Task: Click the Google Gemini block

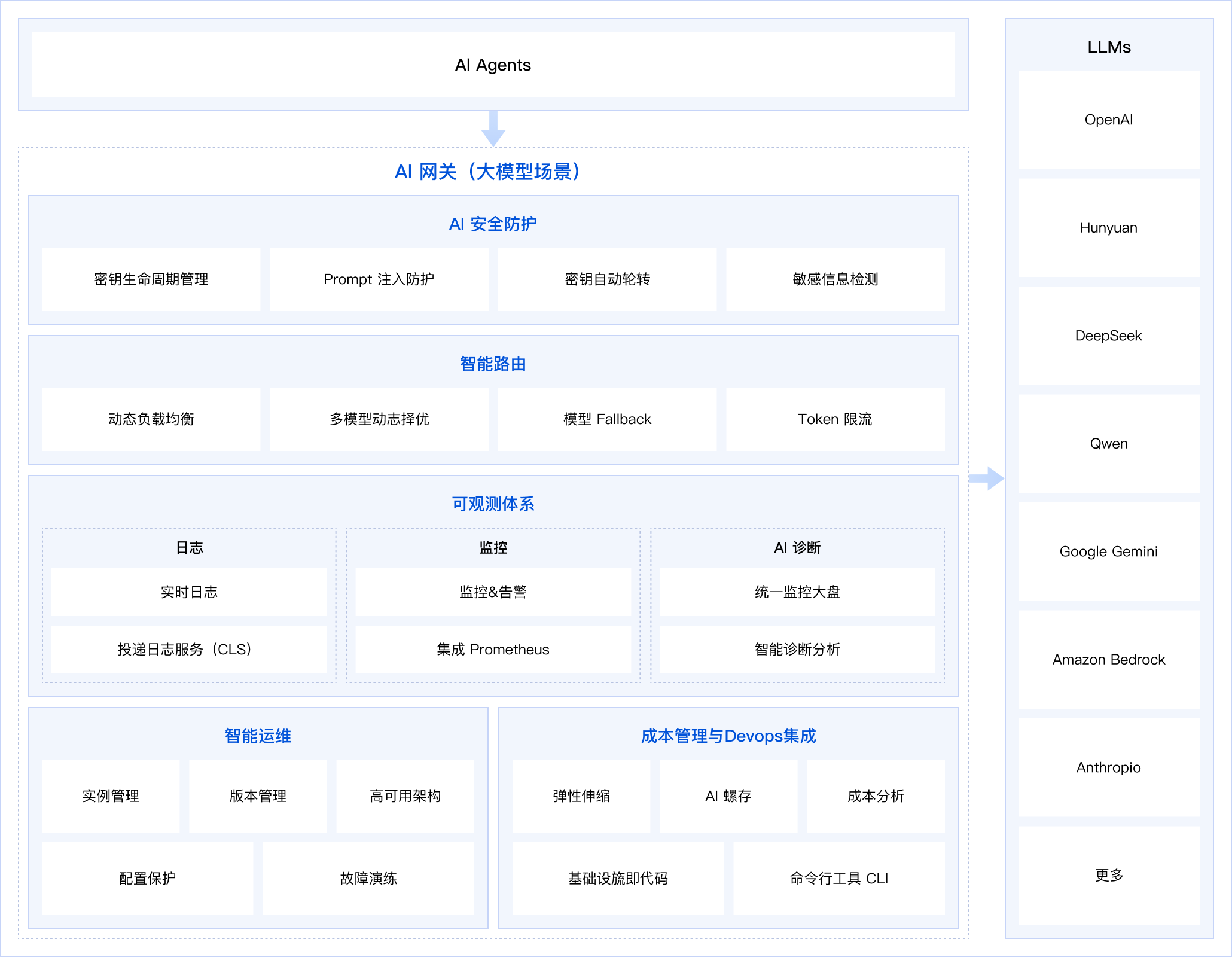Action: (1108, 551)
